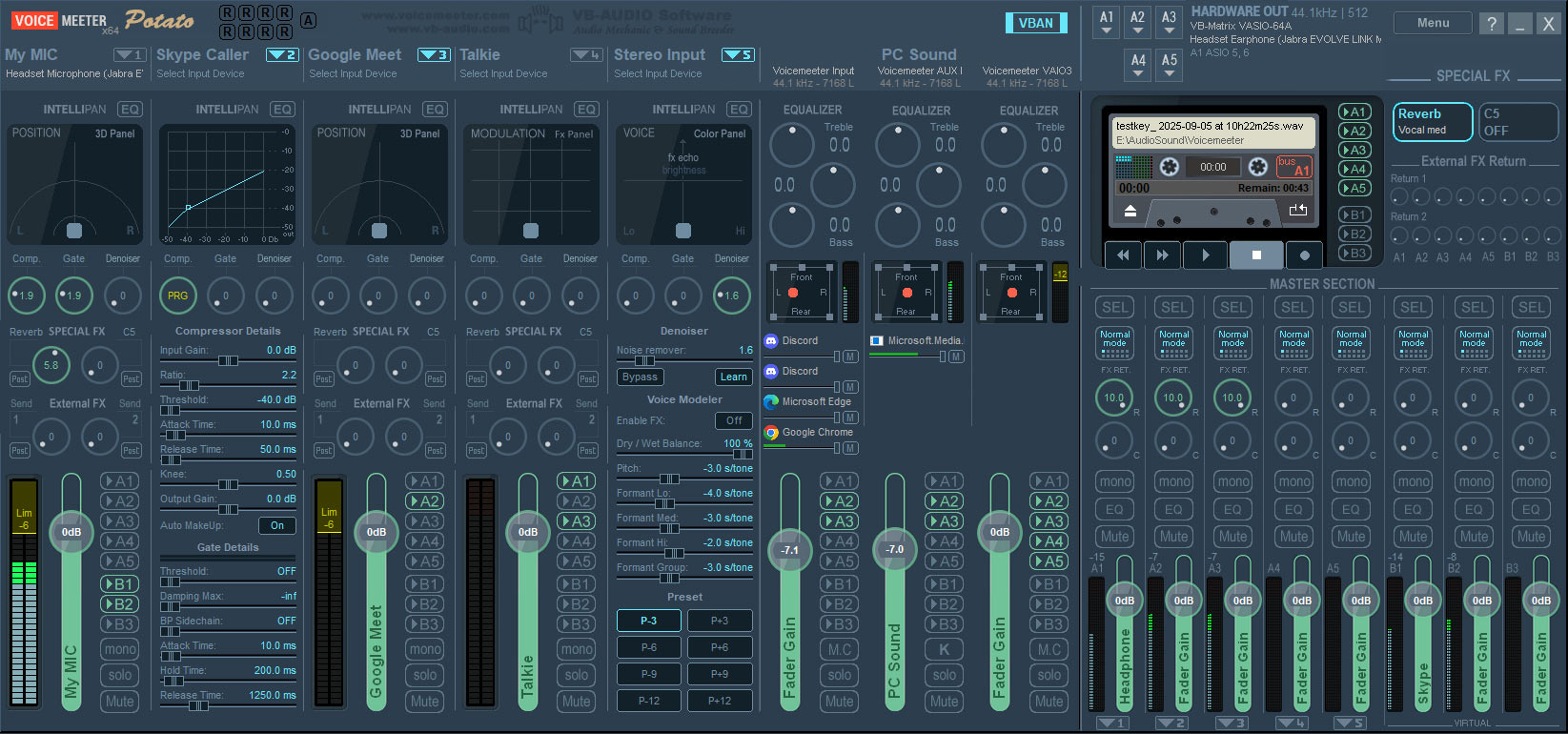Image resolution: width=1568 pixels, height=734 pixels.
Task: Open the VBAN panel
Action: tap(1036, 24)
